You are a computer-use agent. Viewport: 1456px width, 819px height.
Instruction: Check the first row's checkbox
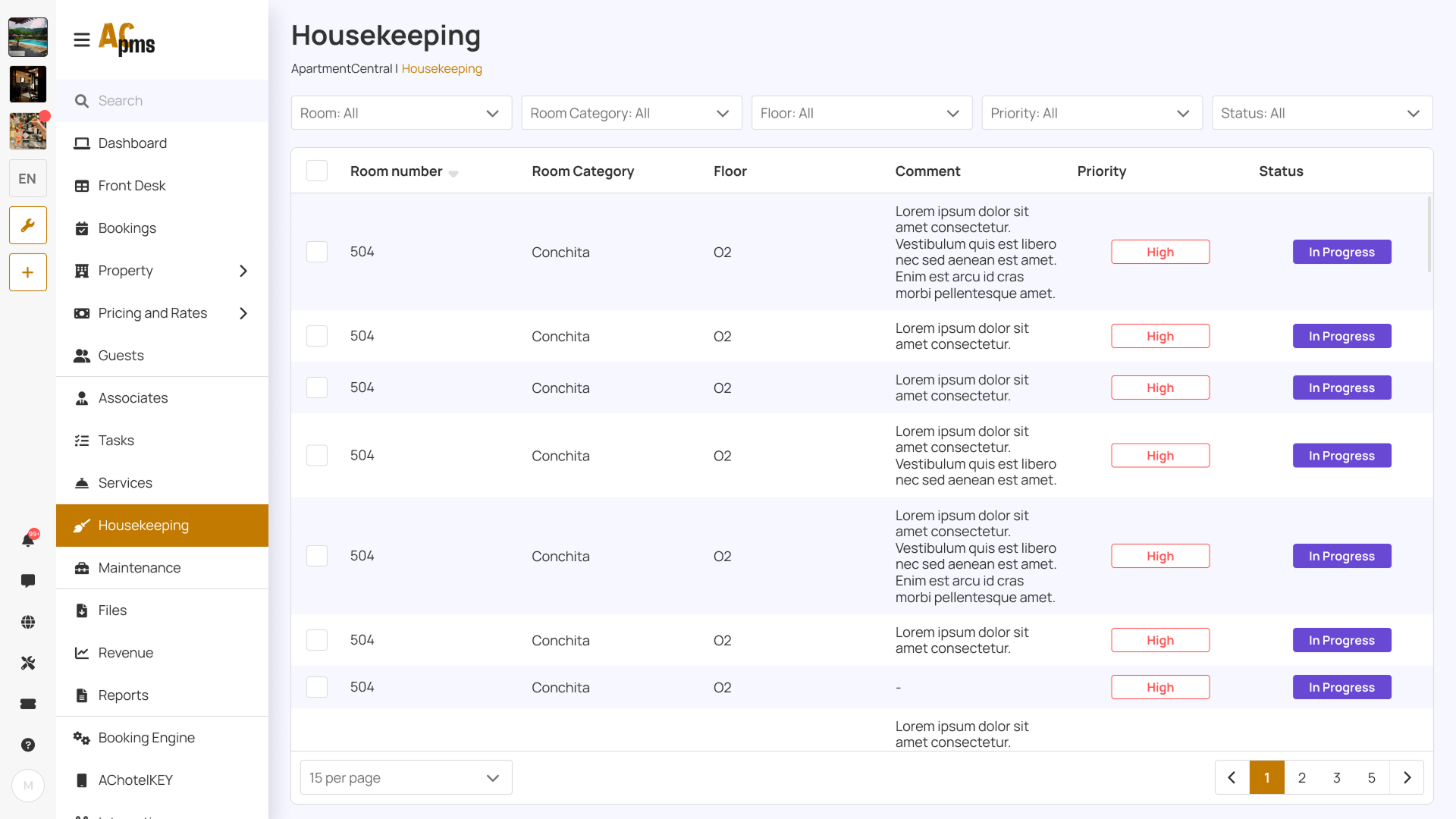317,252
